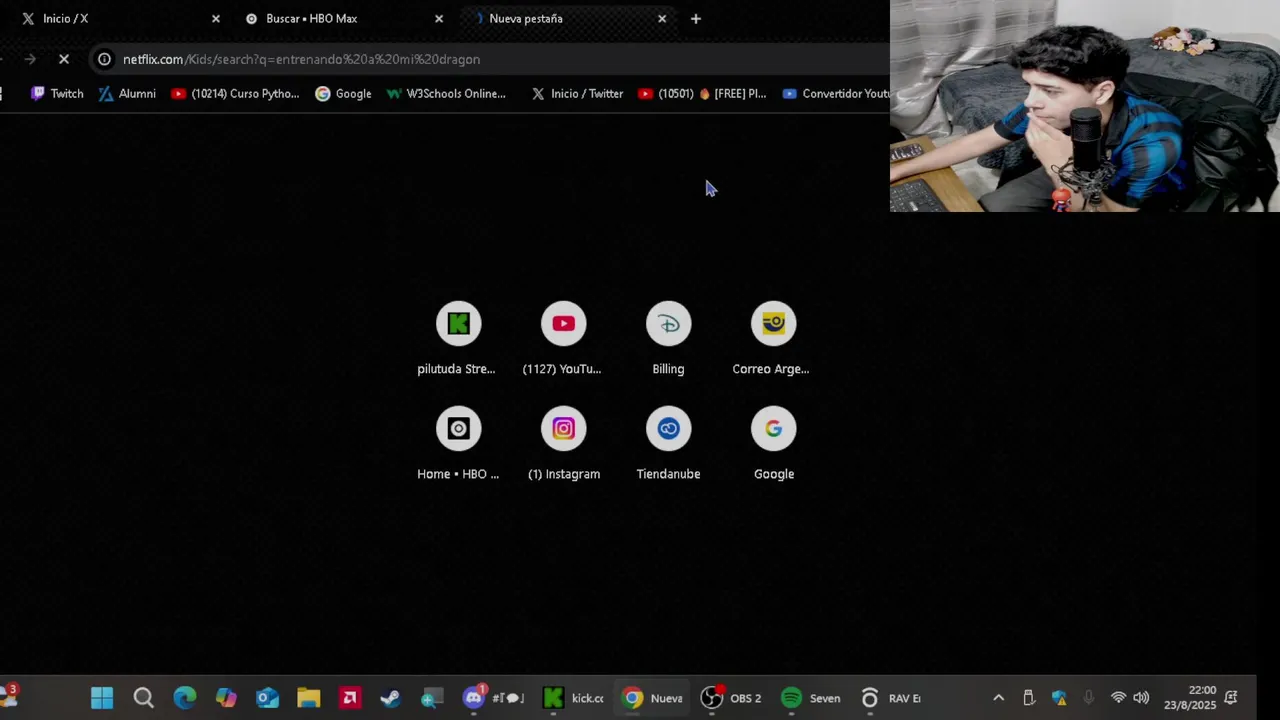Open the notifications bell icon

coord(1231,698)
